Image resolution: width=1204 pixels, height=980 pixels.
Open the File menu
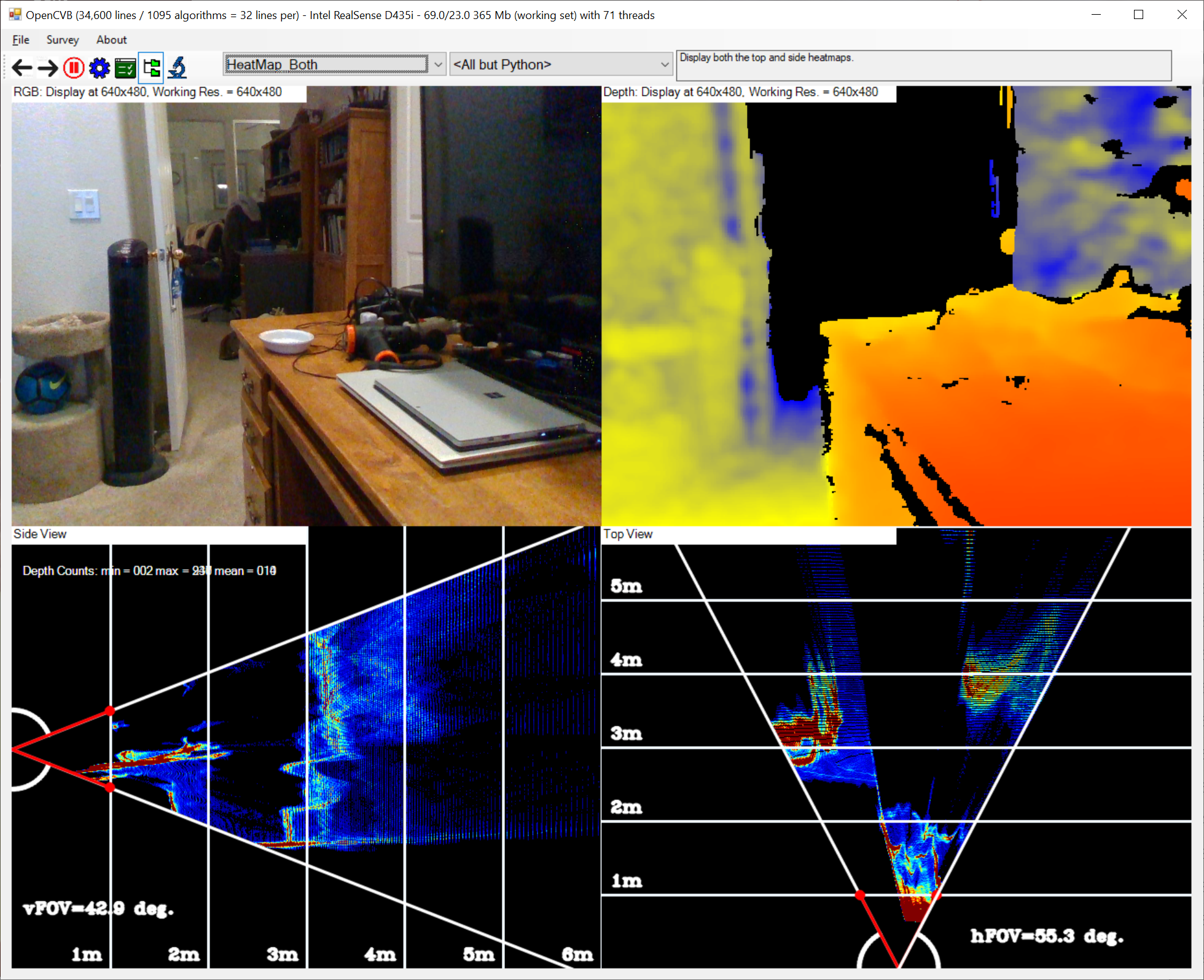pyautogui.click(x=20, y=40)
